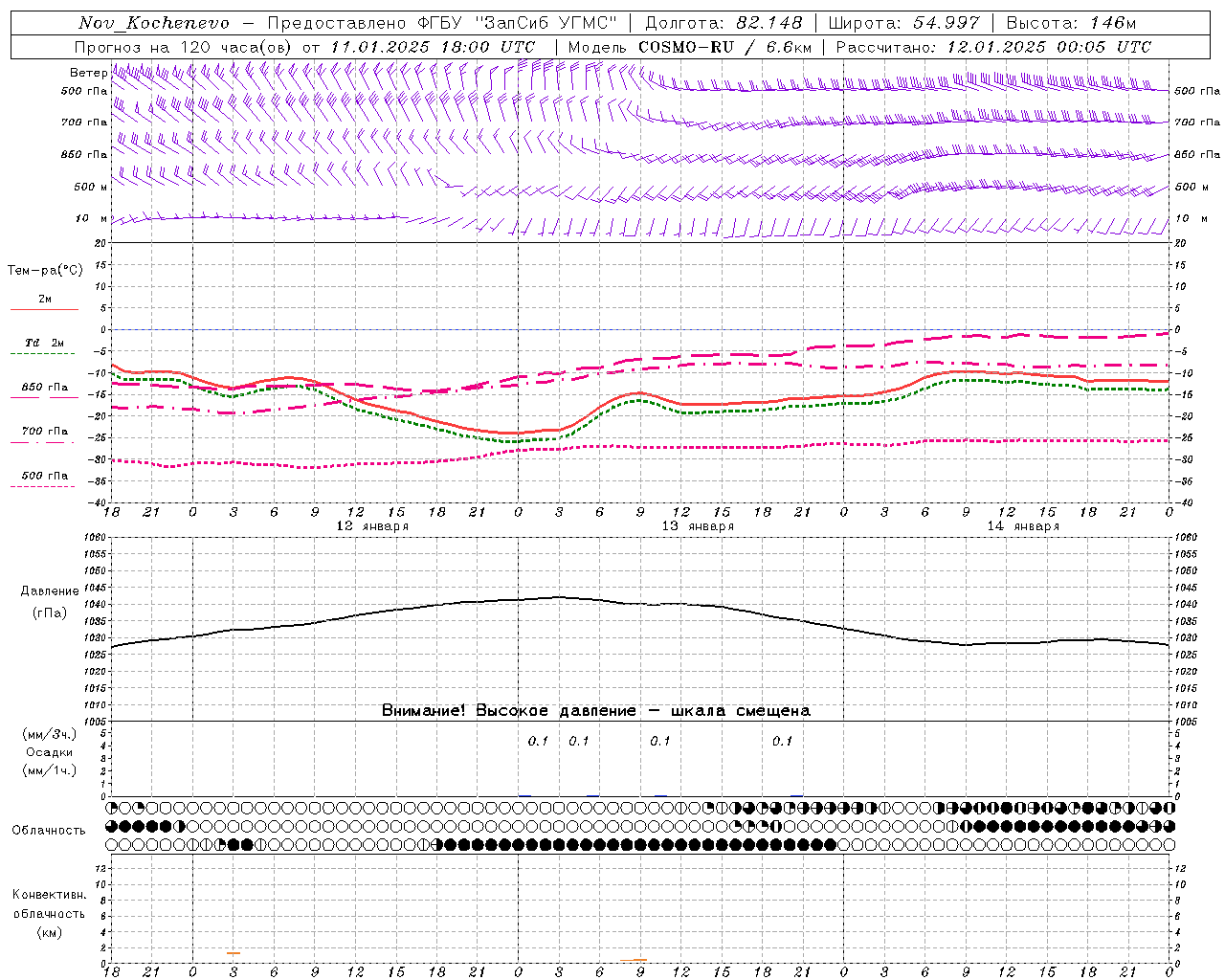Click the warning Внимание! Высокое давление — шкала смещена

click(596, 711)
